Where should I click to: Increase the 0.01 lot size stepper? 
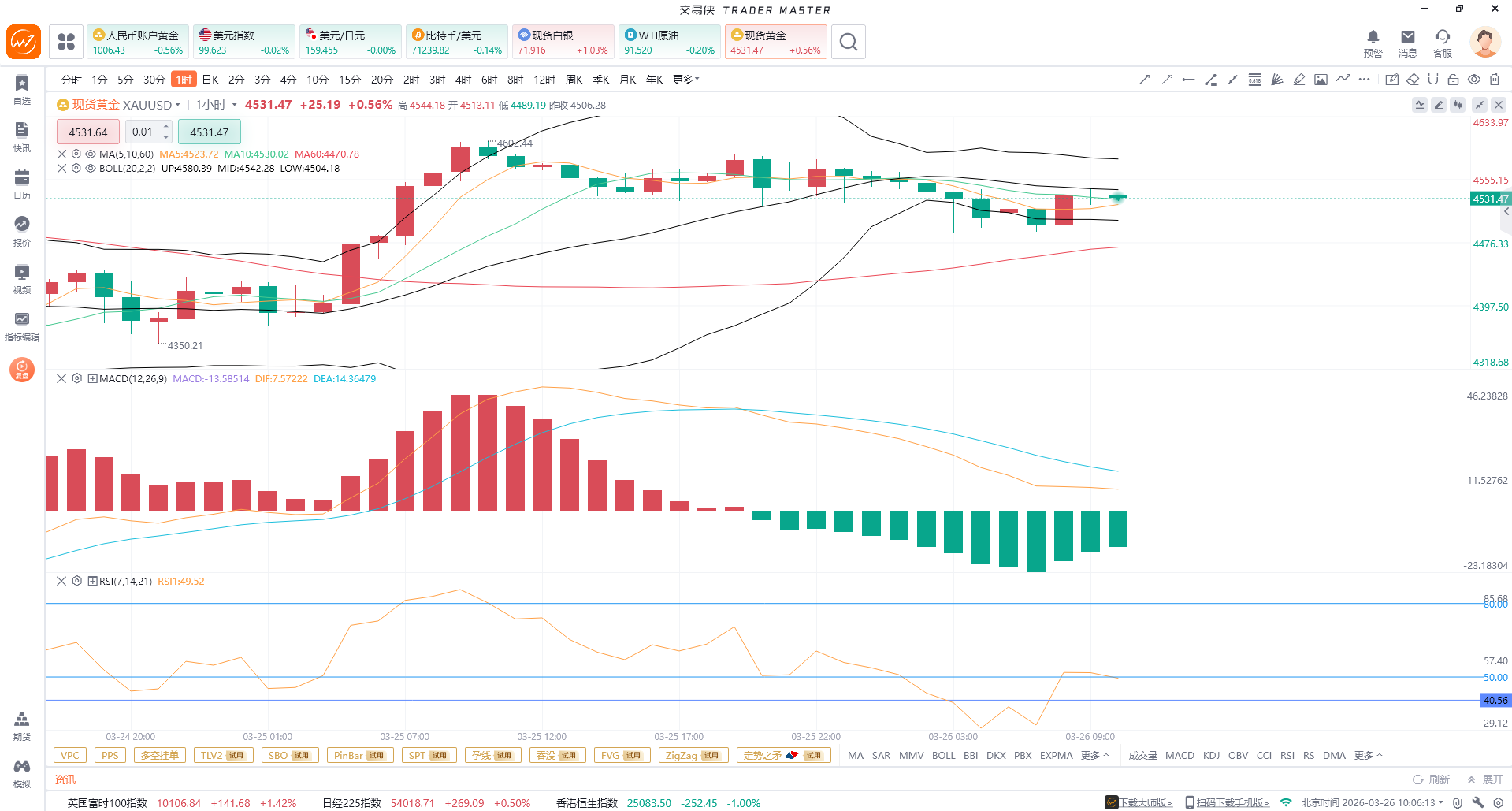(x=166, y=127)
